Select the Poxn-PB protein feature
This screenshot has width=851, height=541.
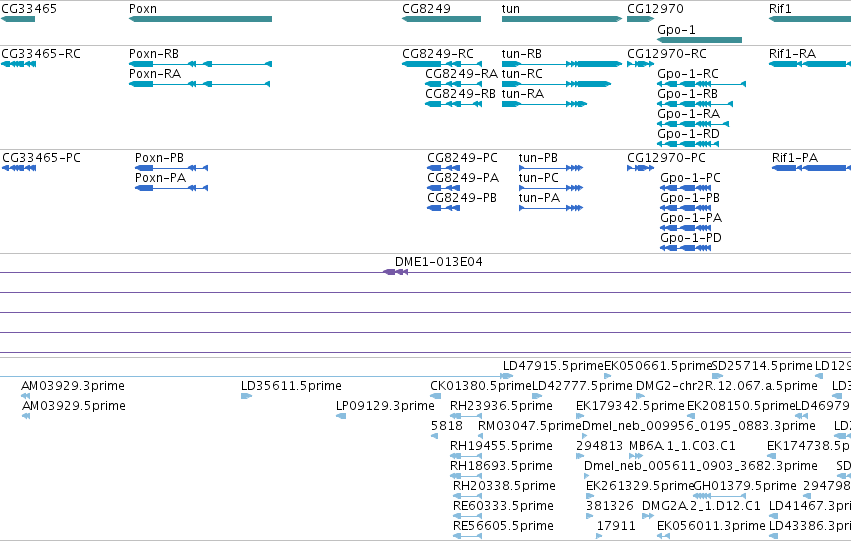(172, 168)
